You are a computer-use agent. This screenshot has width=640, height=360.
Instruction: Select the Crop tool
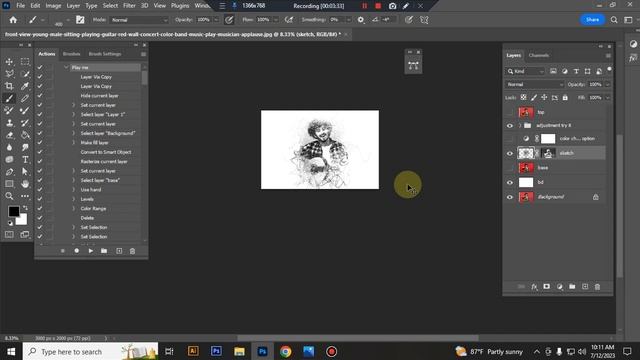coord(9,86)
